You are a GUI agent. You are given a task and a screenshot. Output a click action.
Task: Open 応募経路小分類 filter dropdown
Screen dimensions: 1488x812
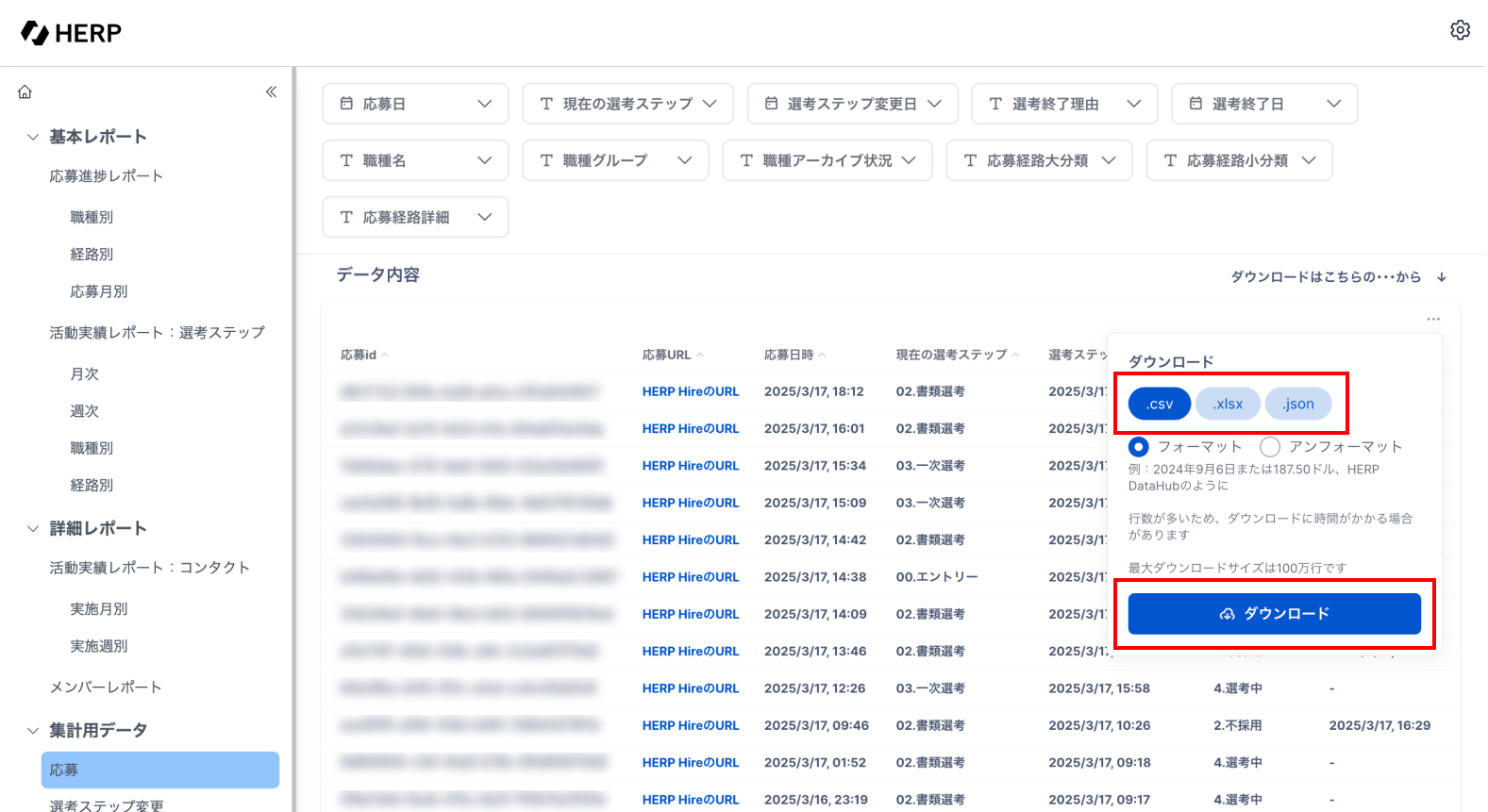click(x=1239, y=160)
